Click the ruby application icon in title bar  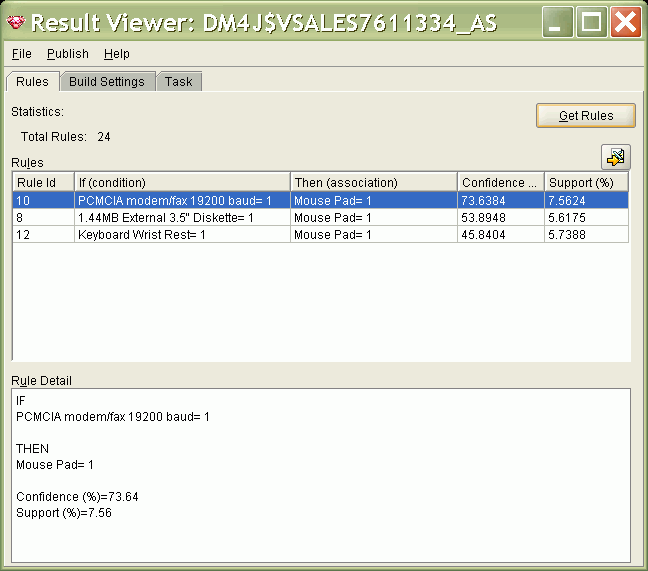click(x=16, y=22)
